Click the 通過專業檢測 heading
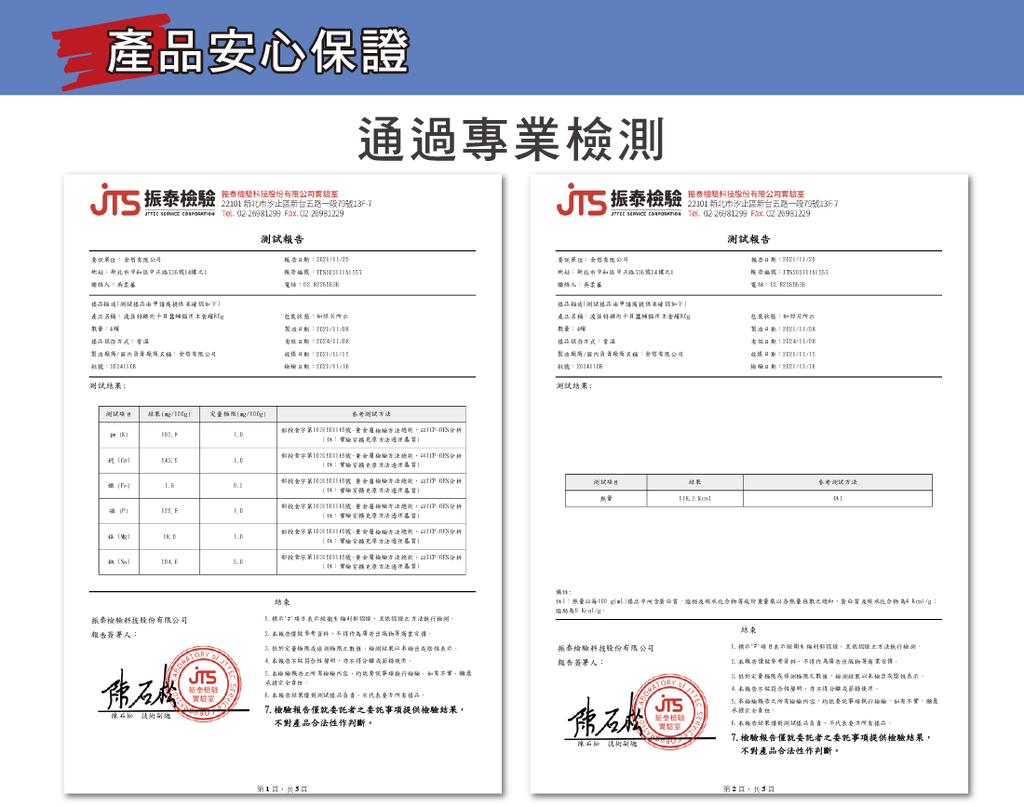Viewport: 1024px width, 807px height. [511, 138]
